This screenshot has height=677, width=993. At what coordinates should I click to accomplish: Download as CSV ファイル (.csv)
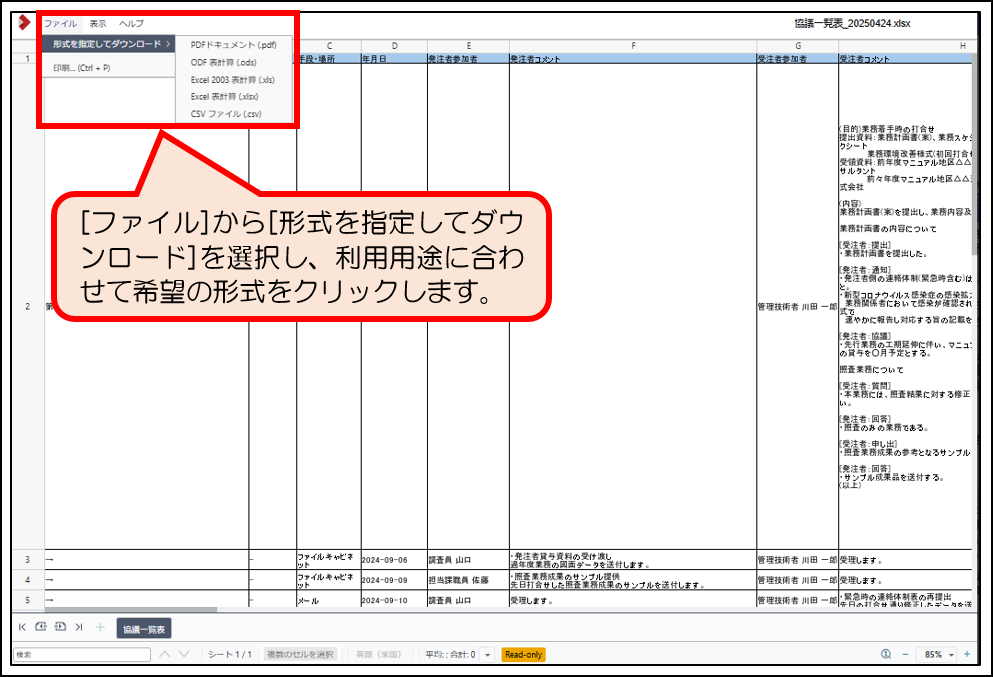[x=234, y=114]
